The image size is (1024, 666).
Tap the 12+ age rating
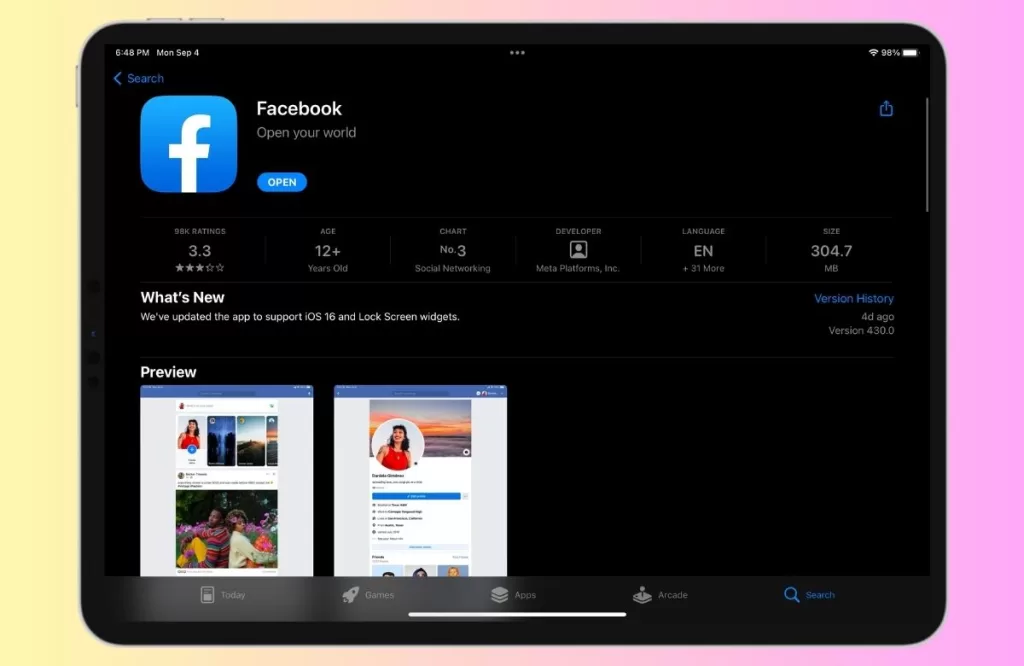(327, 251)
